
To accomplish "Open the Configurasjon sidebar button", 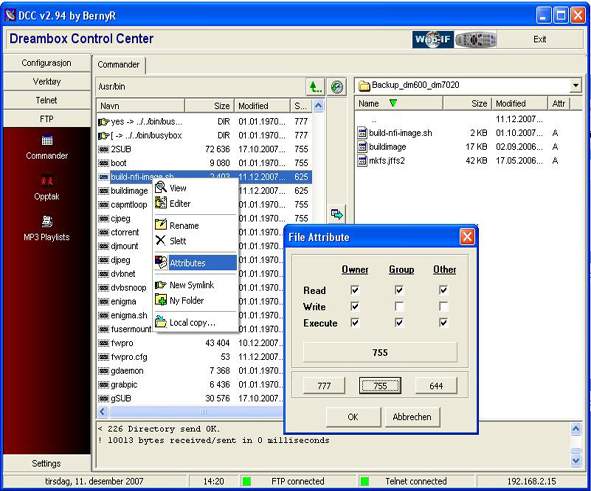I will point(47,63).
